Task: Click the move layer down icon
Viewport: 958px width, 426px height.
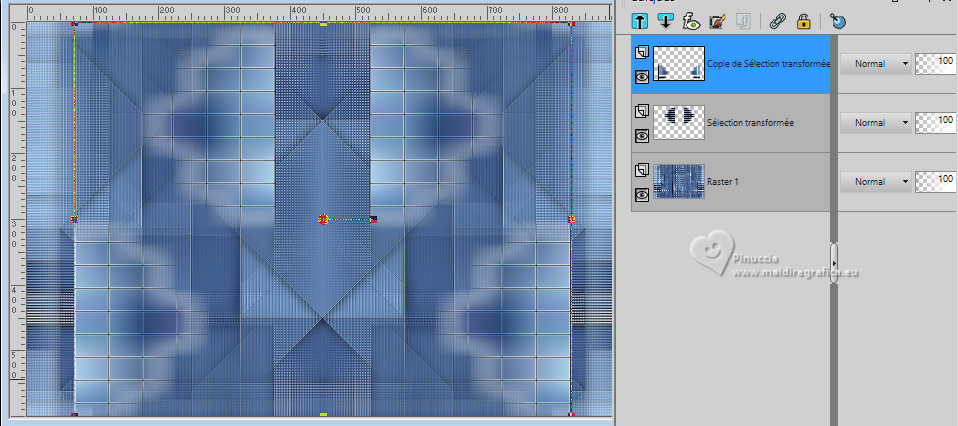Action: [665, 21]
